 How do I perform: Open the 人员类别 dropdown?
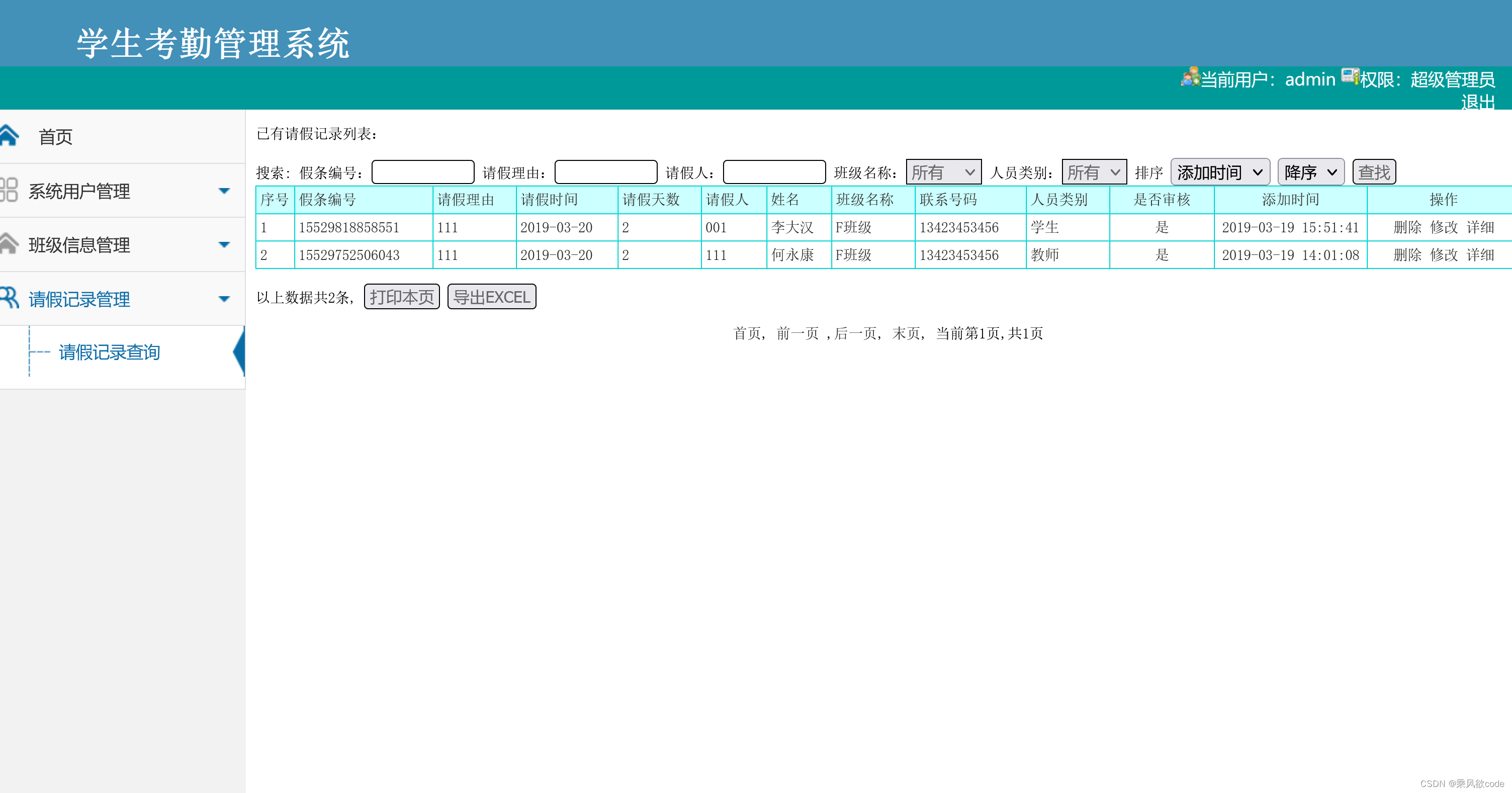click(1094, 172)
